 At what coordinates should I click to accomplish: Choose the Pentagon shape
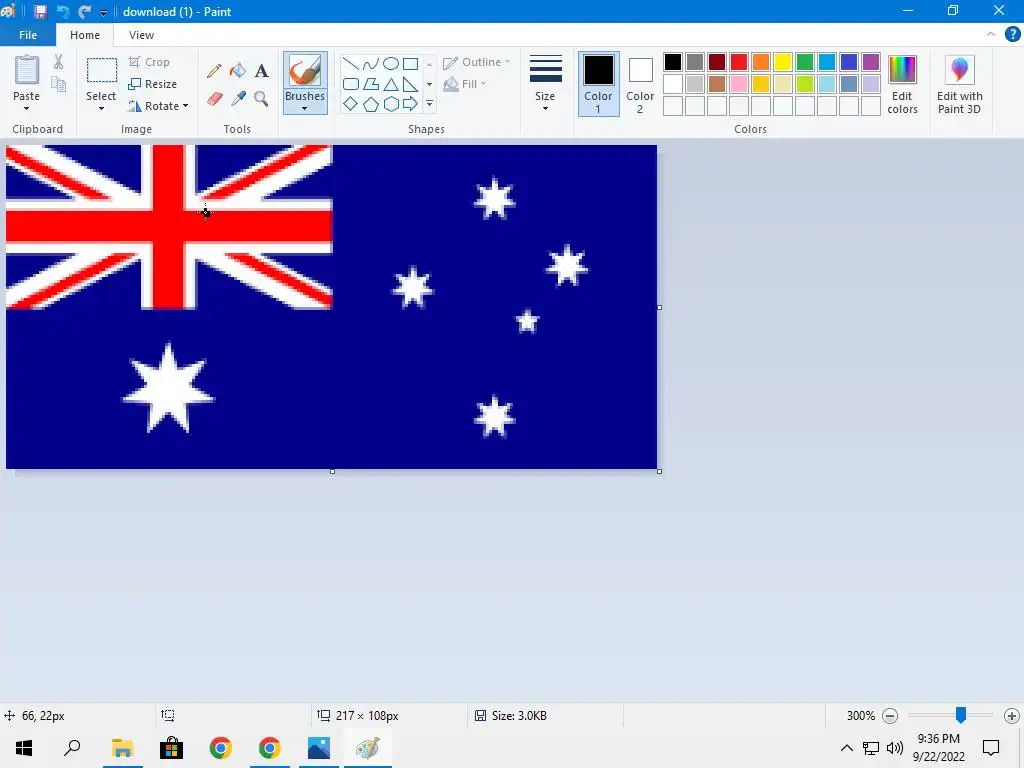click(370, 104)
